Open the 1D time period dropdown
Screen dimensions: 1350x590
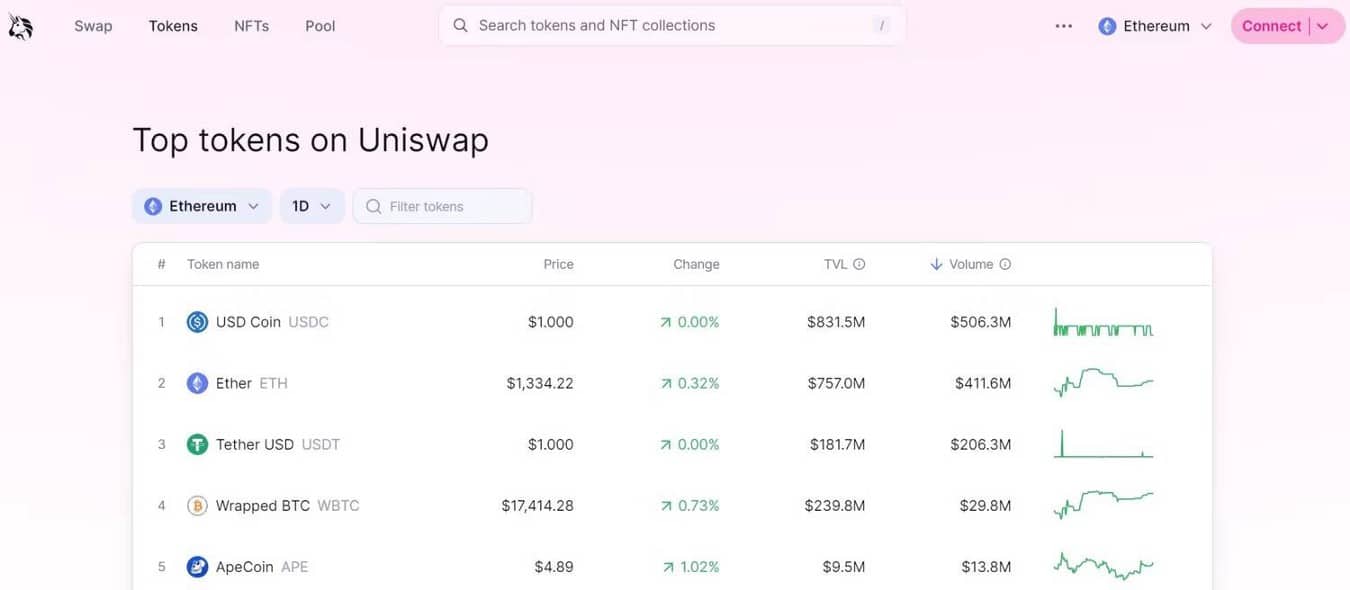(311, 205)
